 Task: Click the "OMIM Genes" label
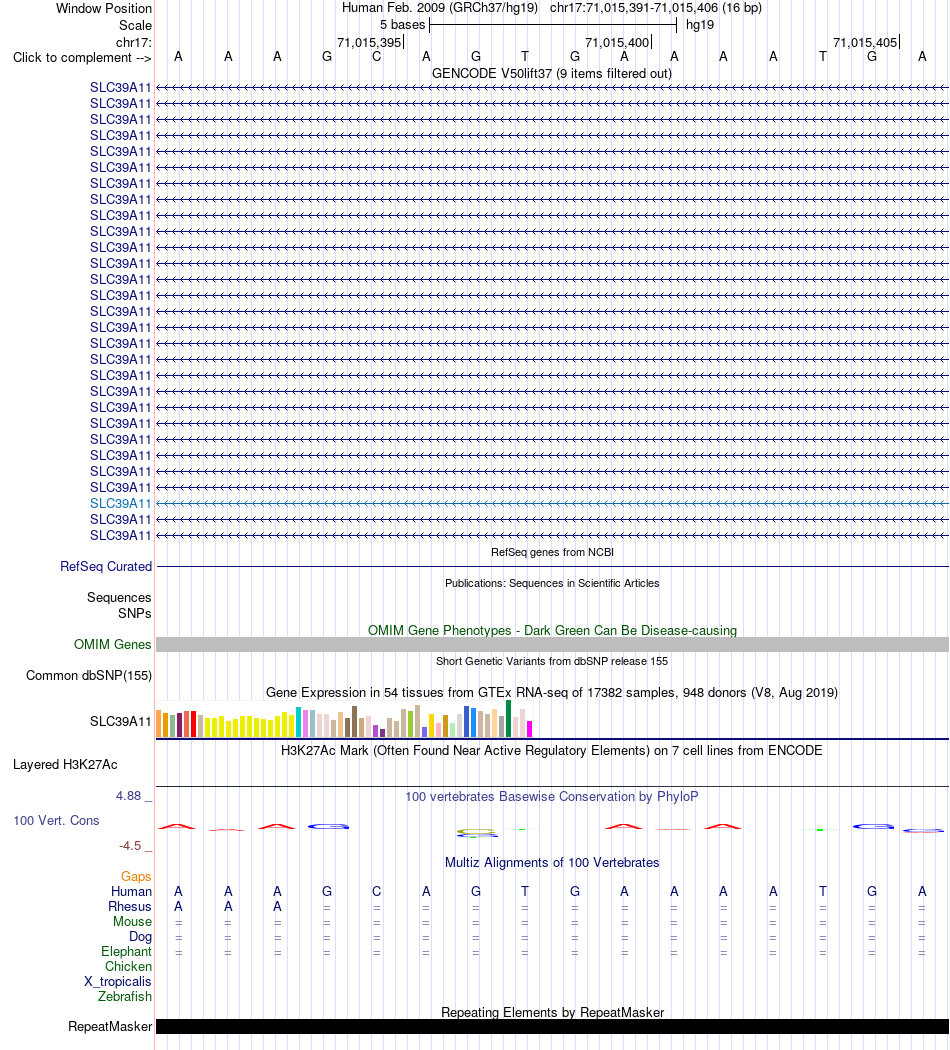[x=112, y=644]
